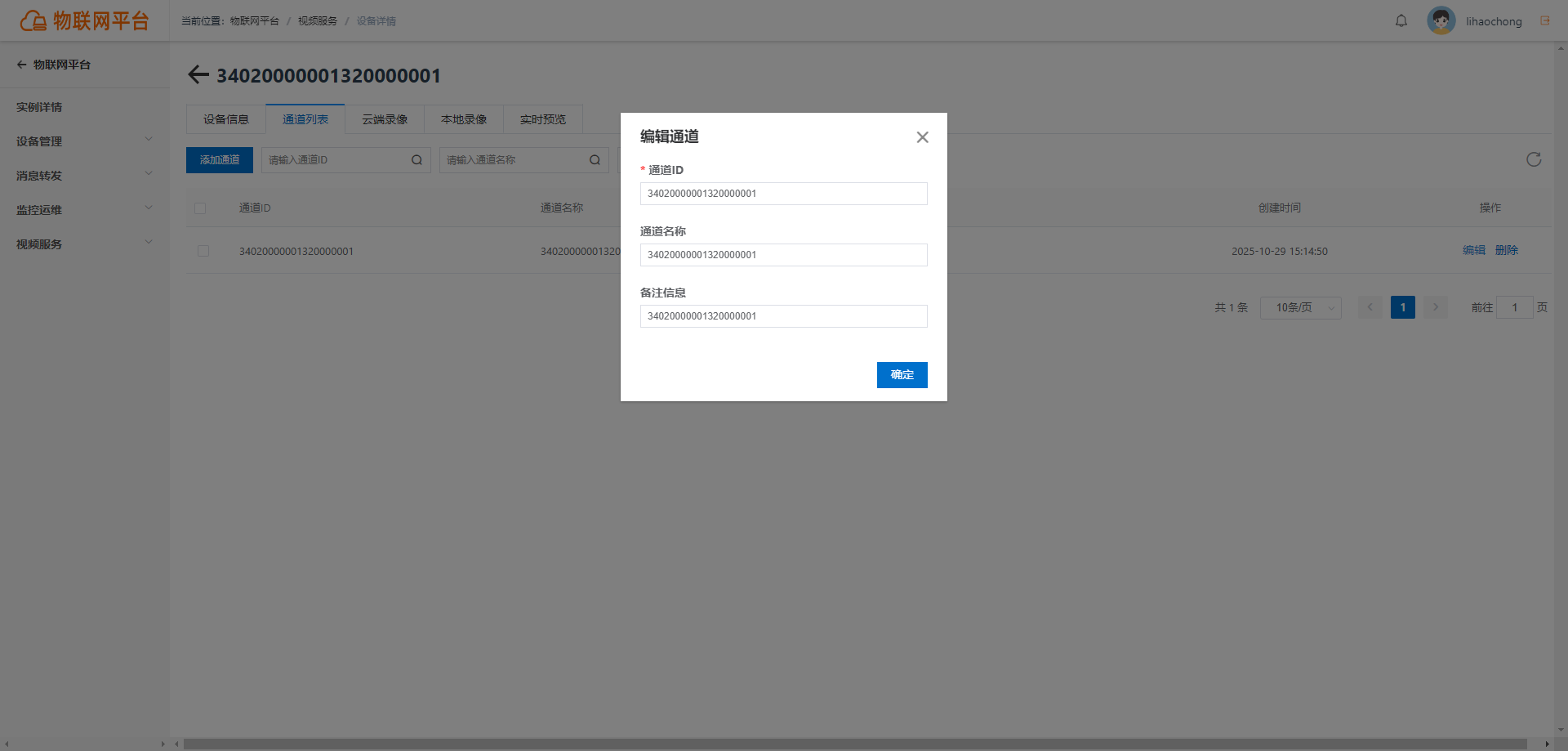
Task: Switch to the 实时预览 tab
Action: tap(543, 119)
